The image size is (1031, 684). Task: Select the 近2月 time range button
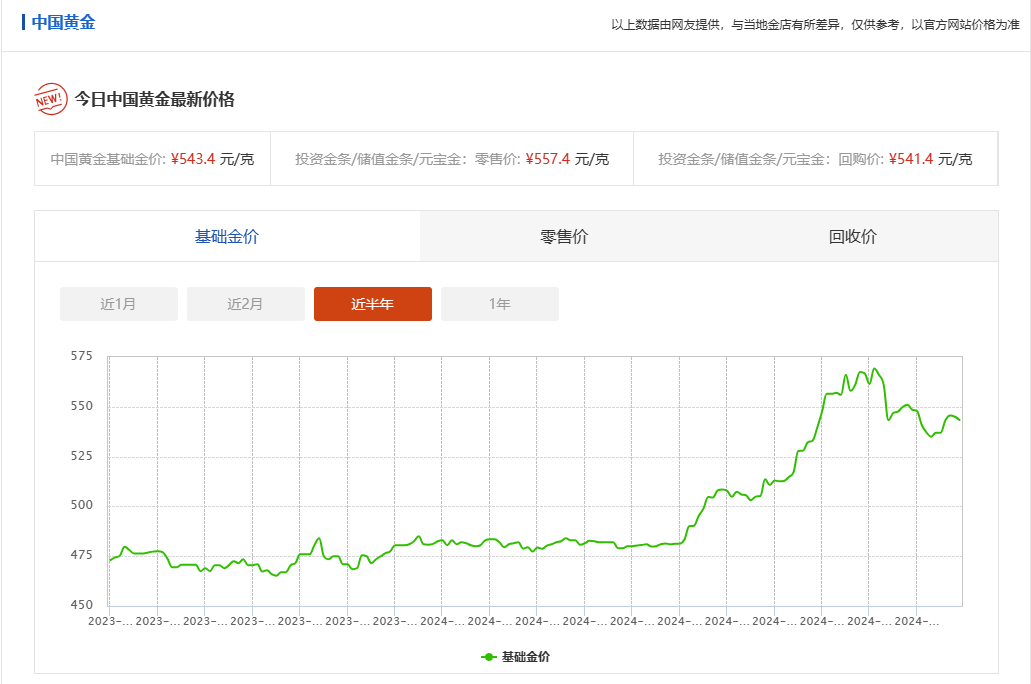246,304
